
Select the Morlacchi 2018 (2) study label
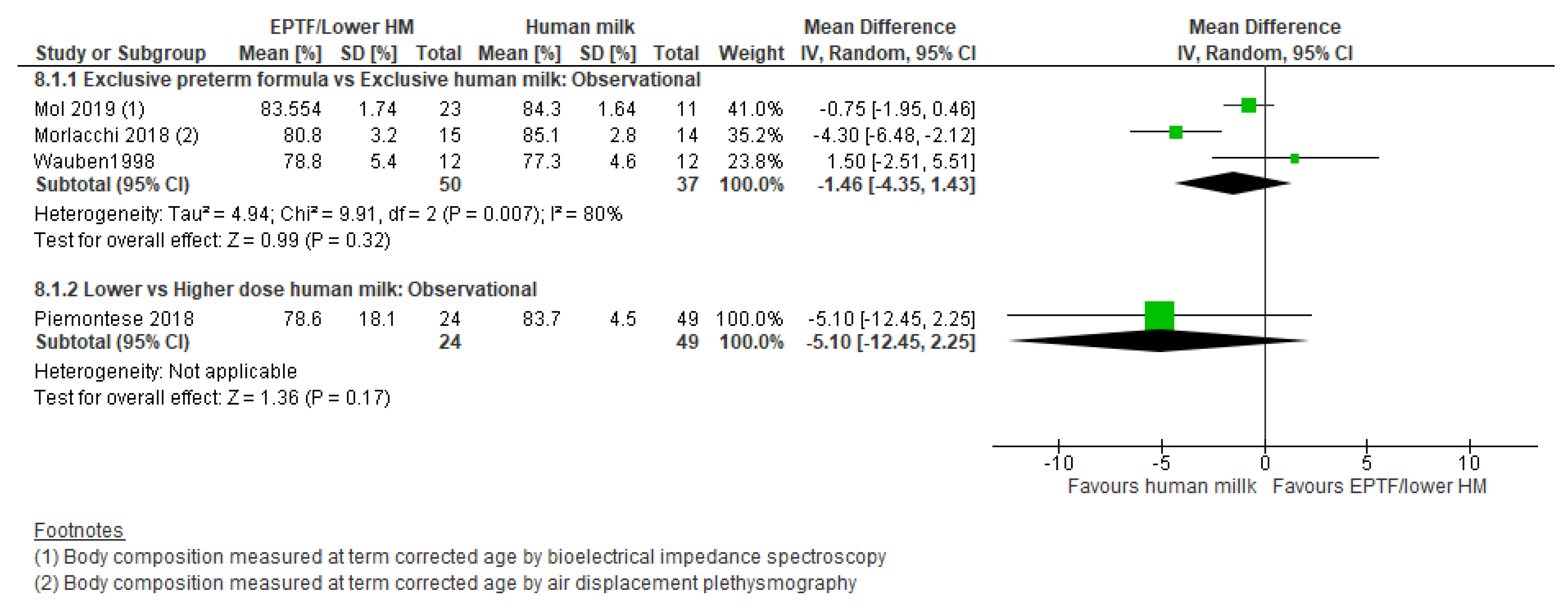[x=116, y=135]
